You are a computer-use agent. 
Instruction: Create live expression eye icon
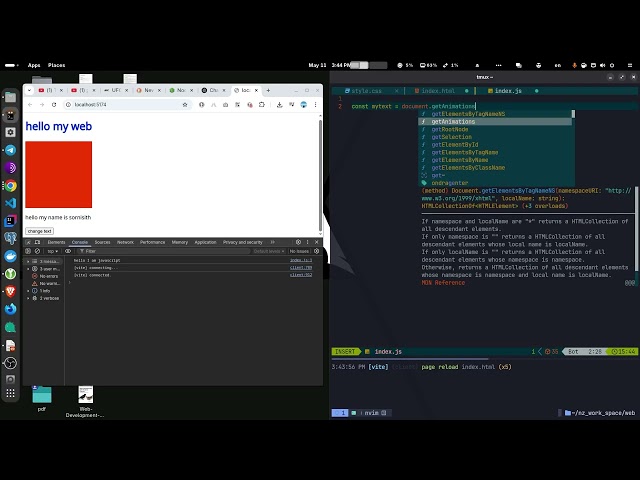pos(68,251)
